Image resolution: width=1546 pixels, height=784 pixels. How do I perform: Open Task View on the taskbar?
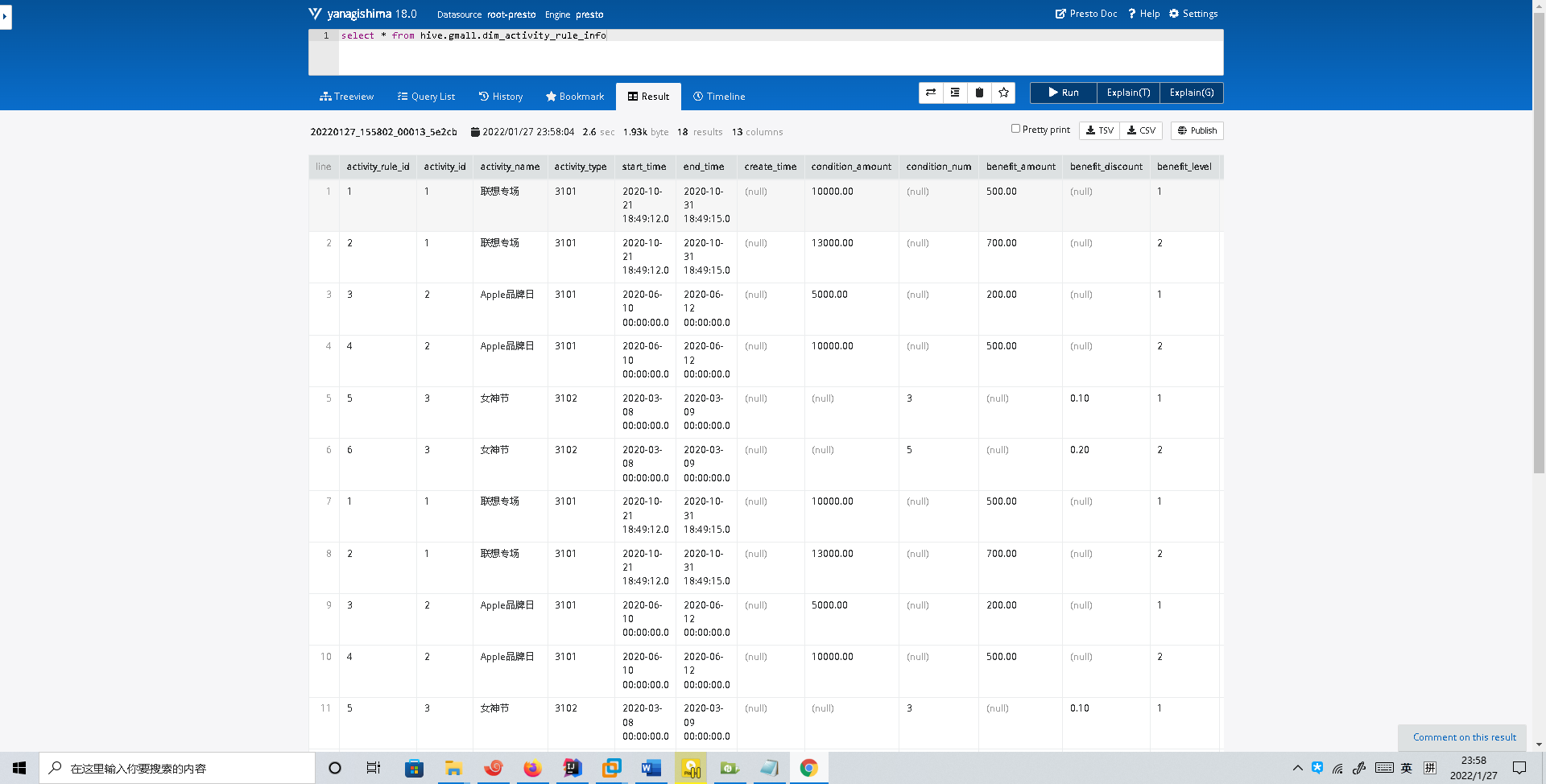coord(374,768)
